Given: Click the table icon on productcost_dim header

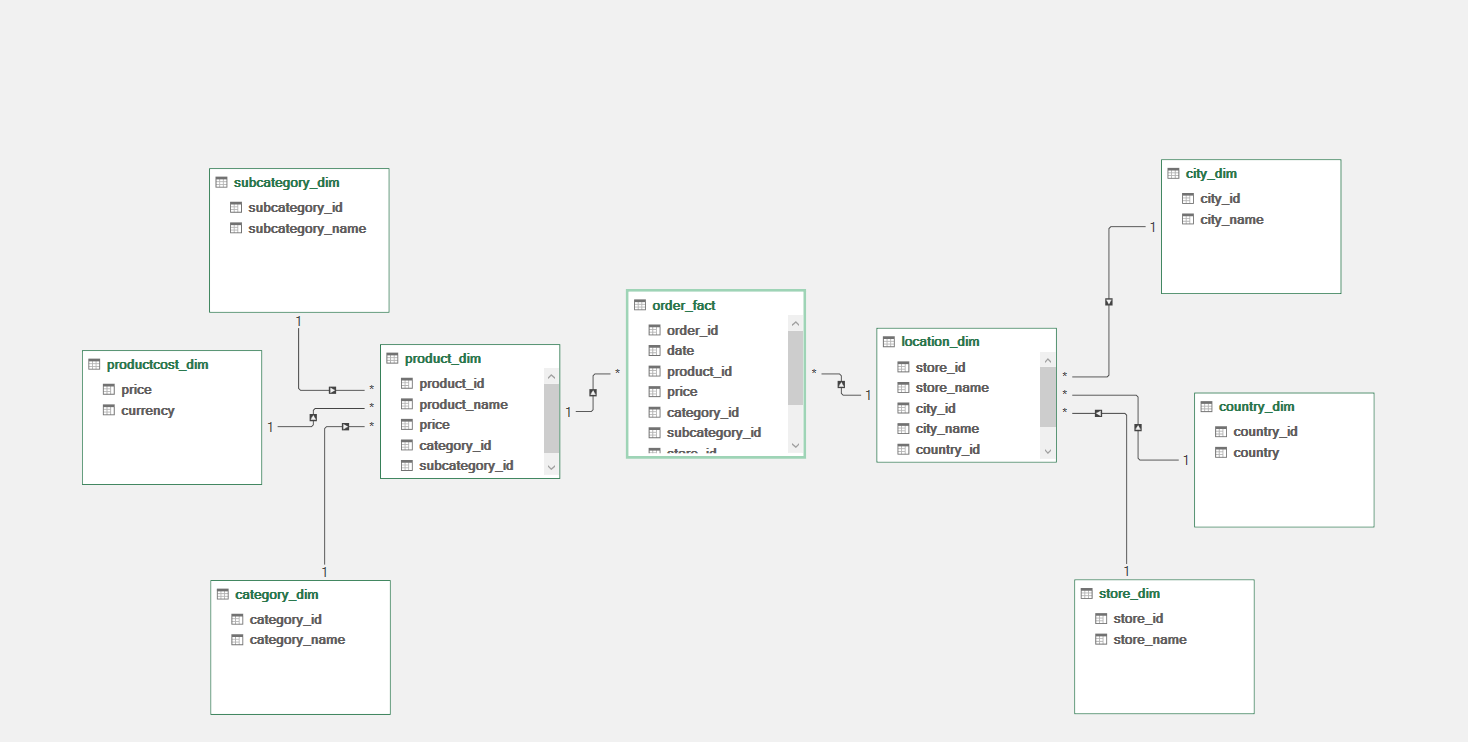Looking at the screenshot, I should point(93,364).
